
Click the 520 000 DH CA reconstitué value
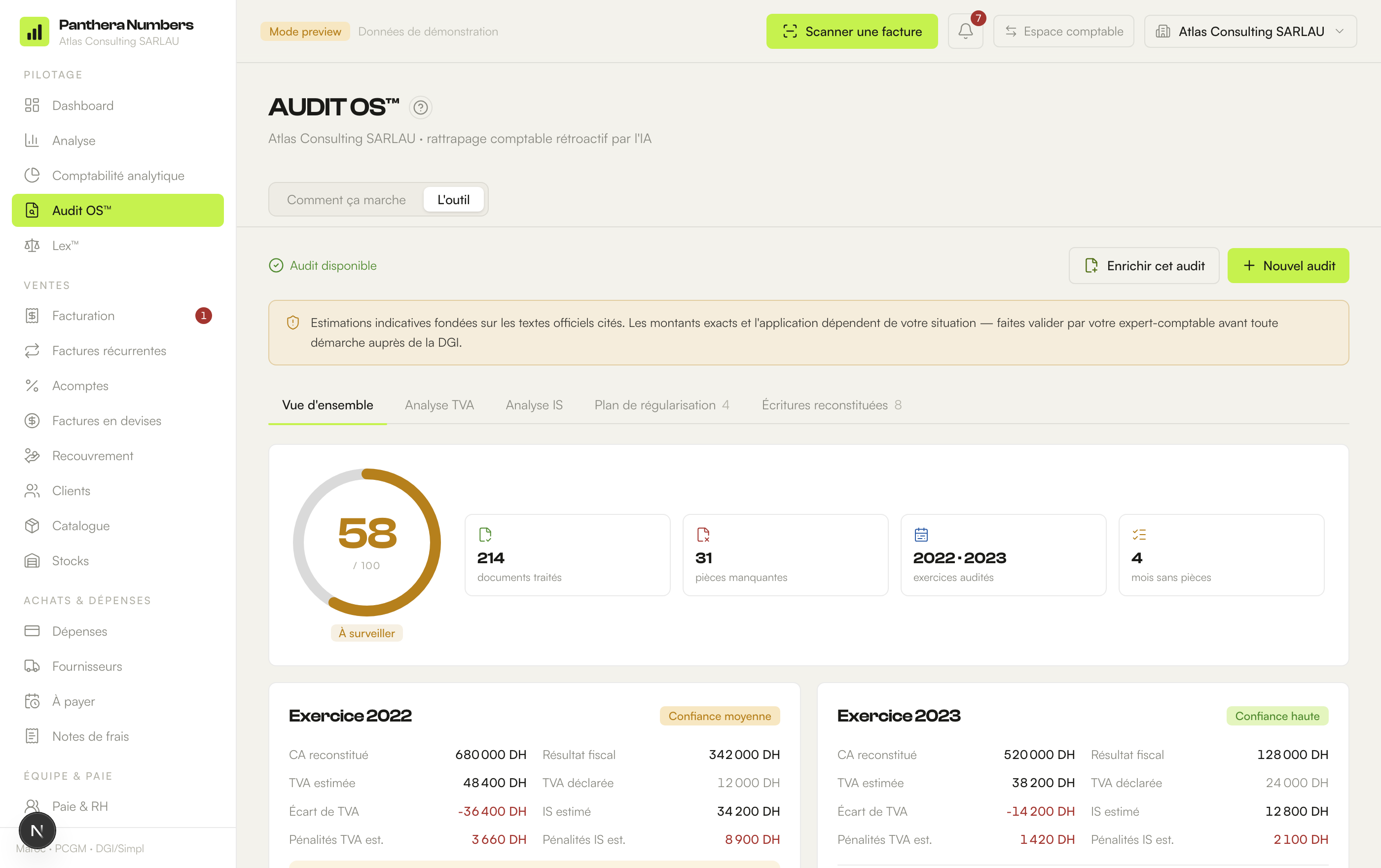1039,755
